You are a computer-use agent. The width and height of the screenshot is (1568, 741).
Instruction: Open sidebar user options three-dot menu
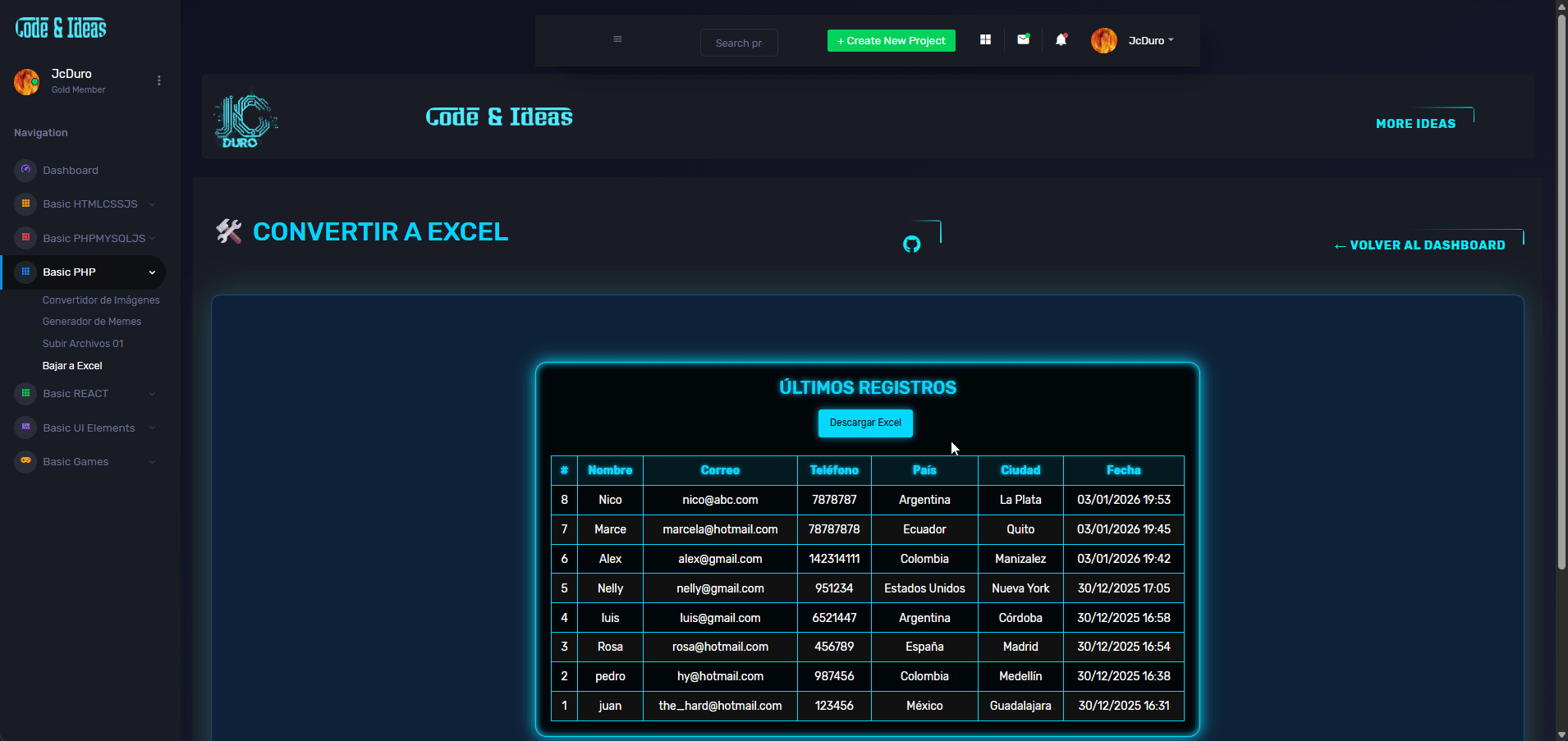(x=159, y=80)
